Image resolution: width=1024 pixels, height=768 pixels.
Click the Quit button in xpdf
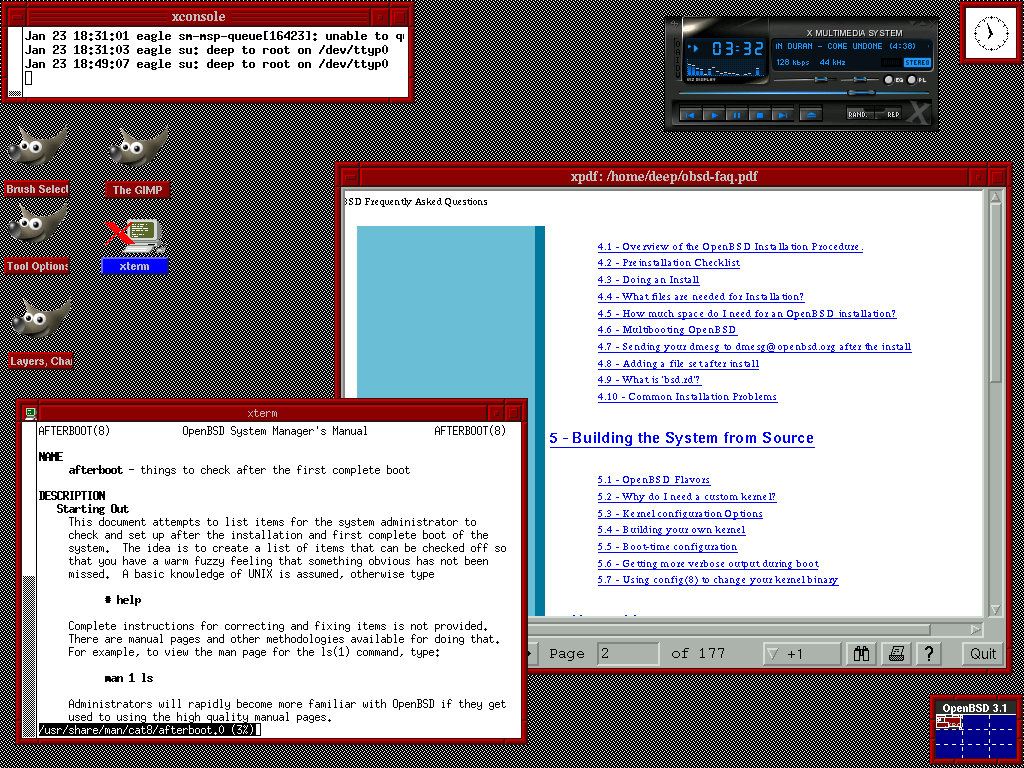click(982, 653)
